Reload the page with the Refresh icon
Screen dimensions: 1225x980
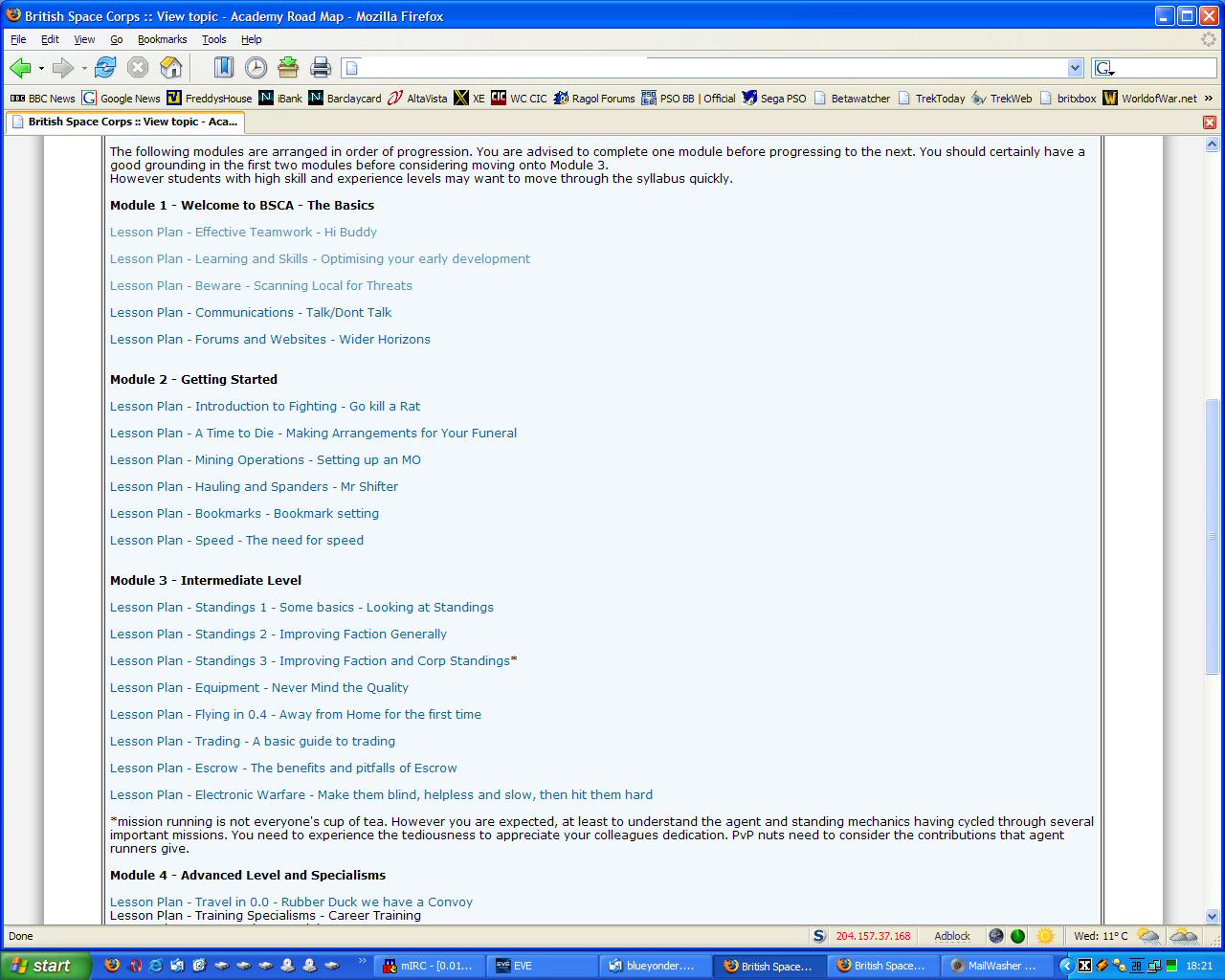[x=106, y=67]
